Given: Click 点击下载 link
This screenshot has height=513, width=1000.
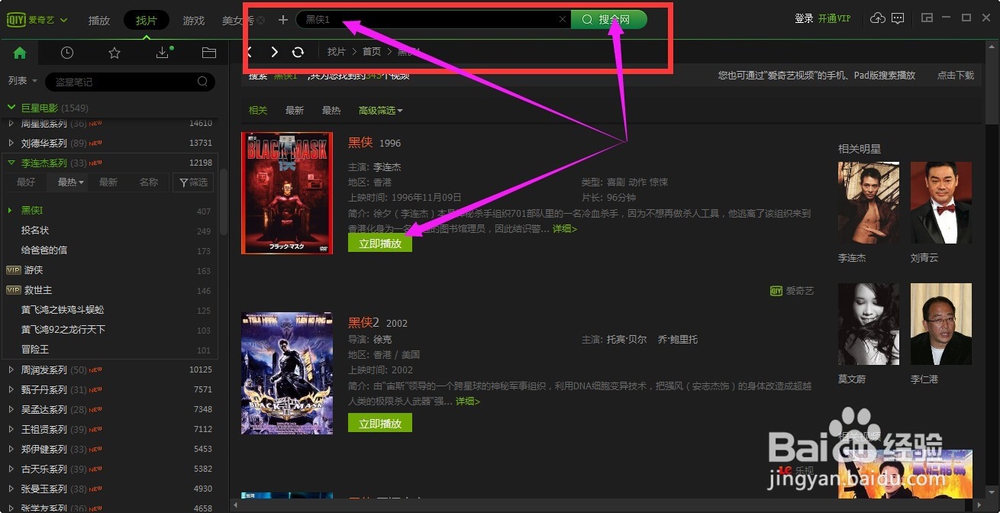Looking at the screenshot, I should click(955, 75).
